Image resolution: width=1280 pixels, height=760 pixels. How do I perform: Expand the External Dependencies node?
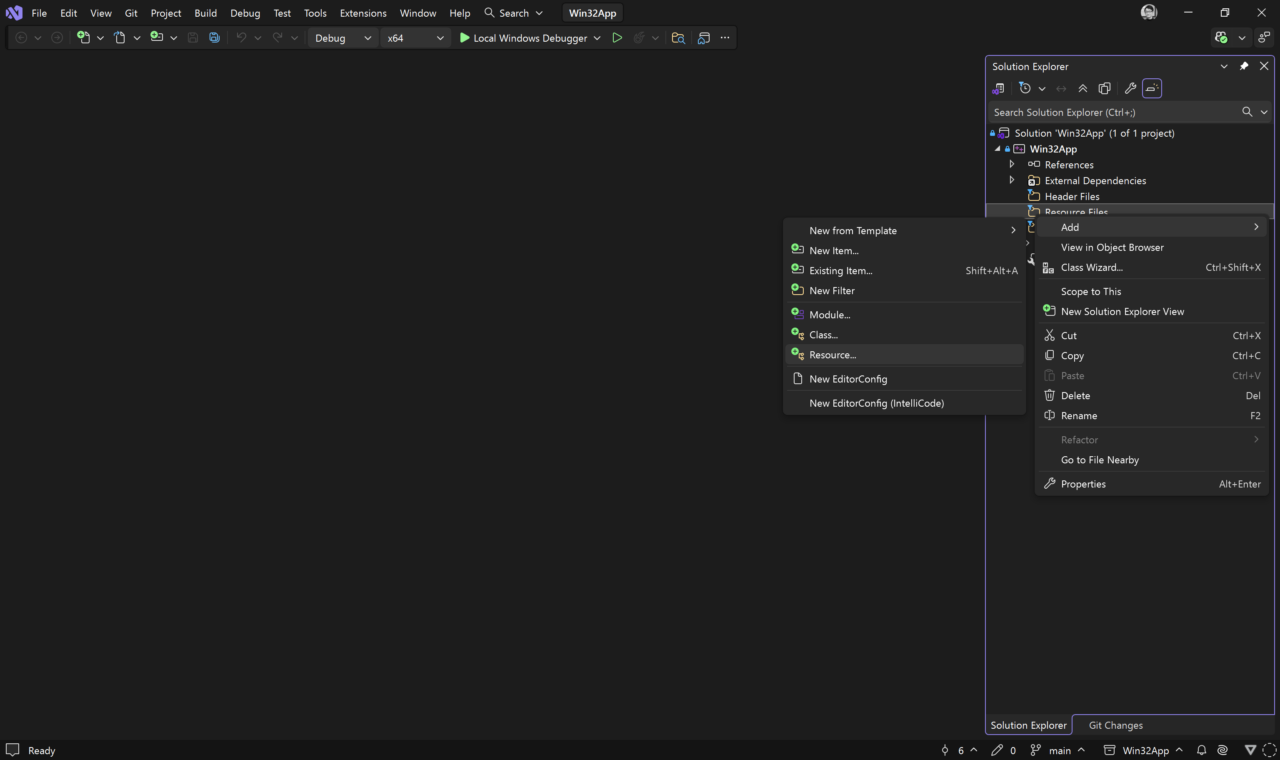[1012, 181]
